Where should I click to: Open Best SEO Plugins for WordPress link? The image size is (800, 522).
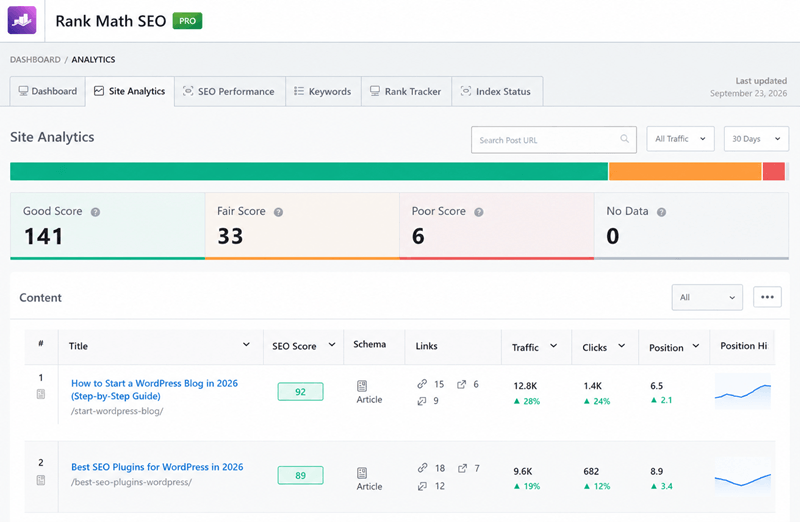coord(157,467)
